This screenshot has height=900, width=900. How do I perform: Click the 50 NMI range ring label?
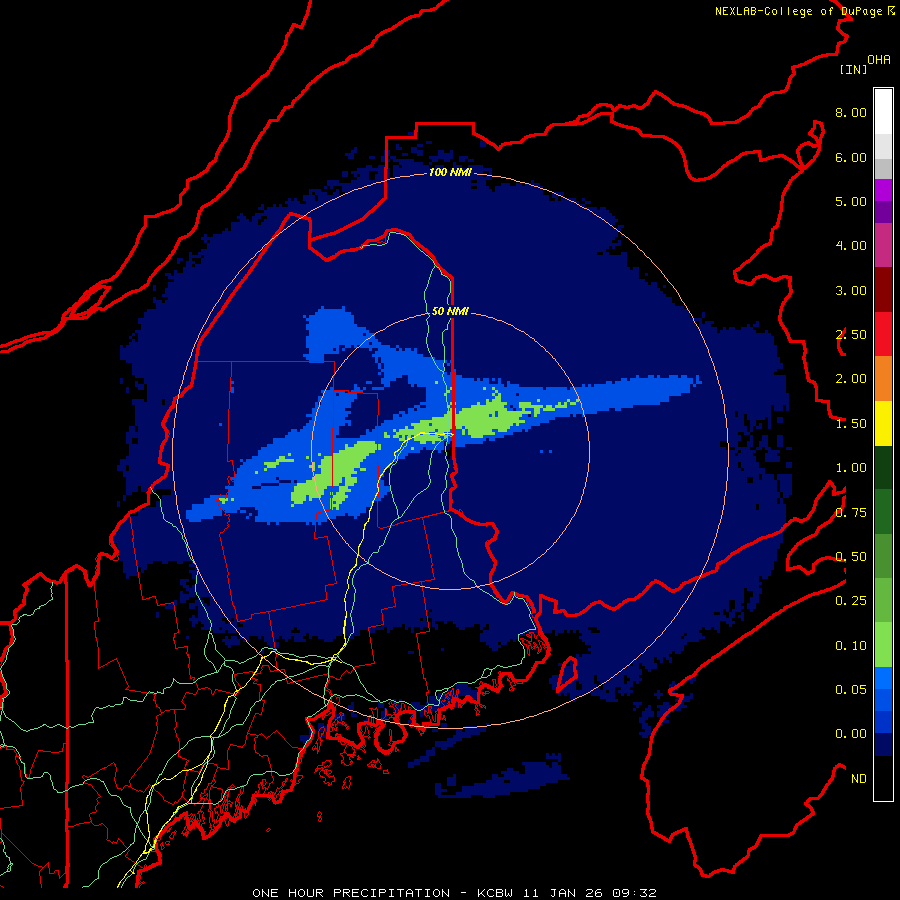point(450,311)
